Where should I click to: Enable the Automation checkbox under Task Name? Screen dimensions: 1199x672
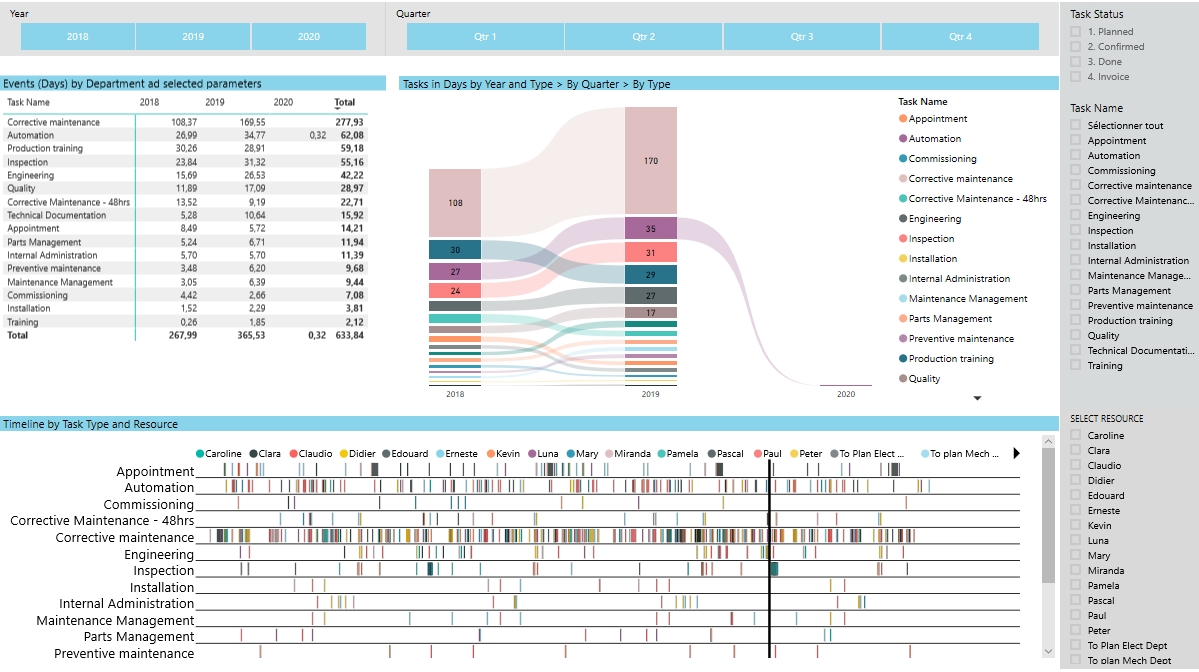click(x=1077, y=155)
